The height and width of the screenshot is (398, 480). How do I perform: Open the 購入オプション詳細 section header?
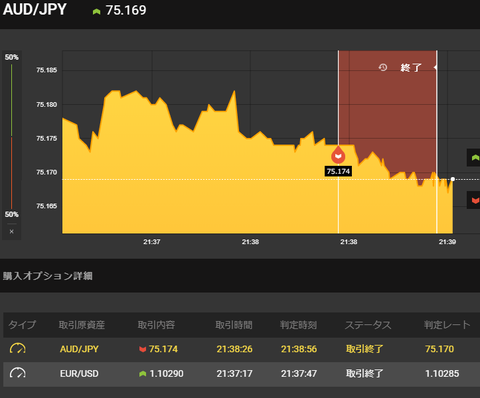tap(48, 276)
